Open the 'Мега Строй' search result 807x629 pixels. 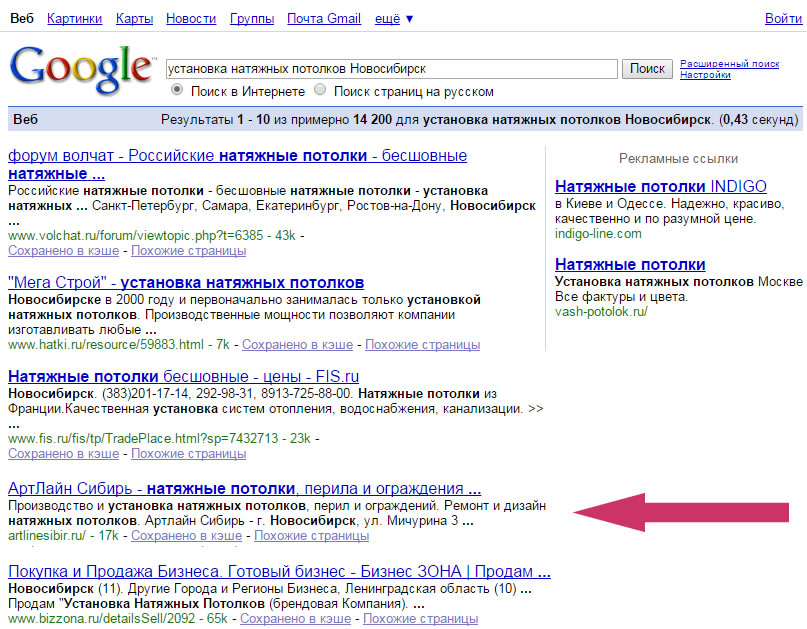(186, 283)
